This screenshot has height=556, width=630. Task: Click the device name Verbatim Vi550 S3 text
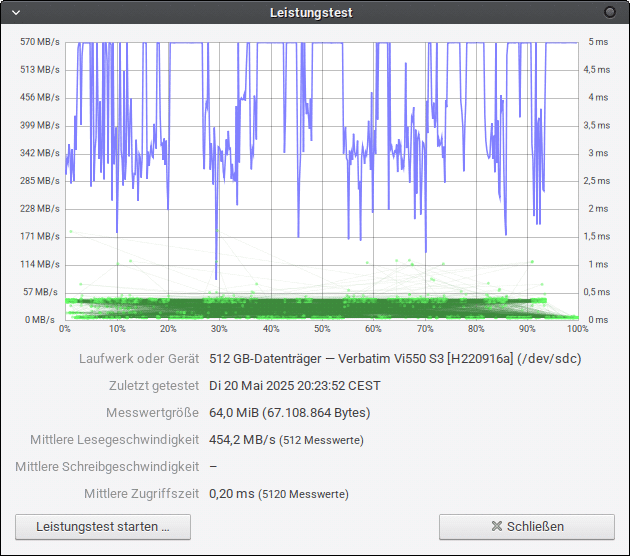point(395,358)
